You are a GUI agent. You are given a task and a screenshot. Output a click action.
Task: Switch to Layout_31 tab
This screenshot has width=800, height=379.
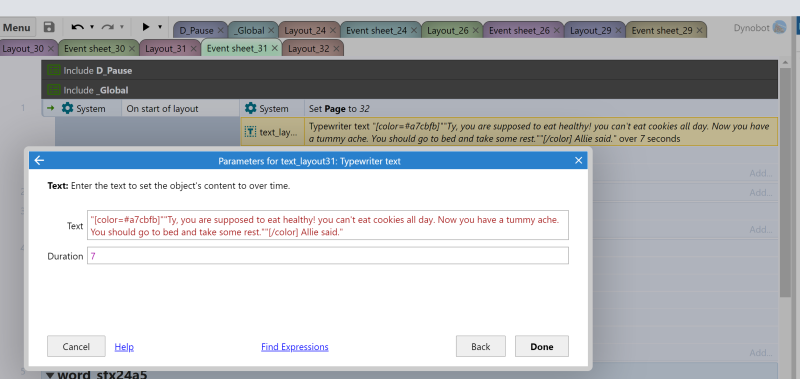pos(166,49)
